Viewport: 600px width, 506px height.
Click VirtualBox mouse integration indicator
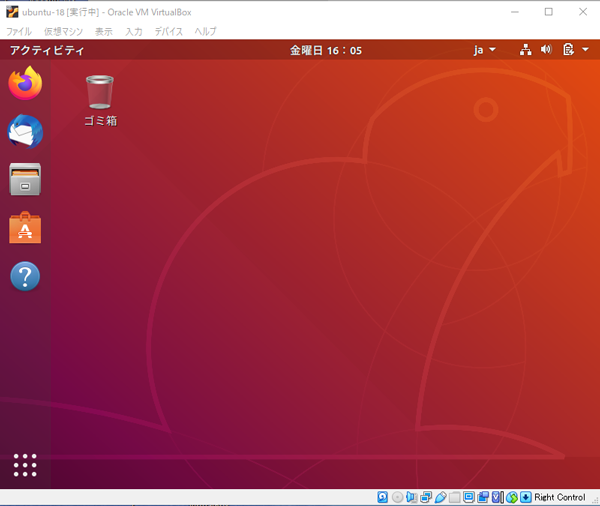512,497
